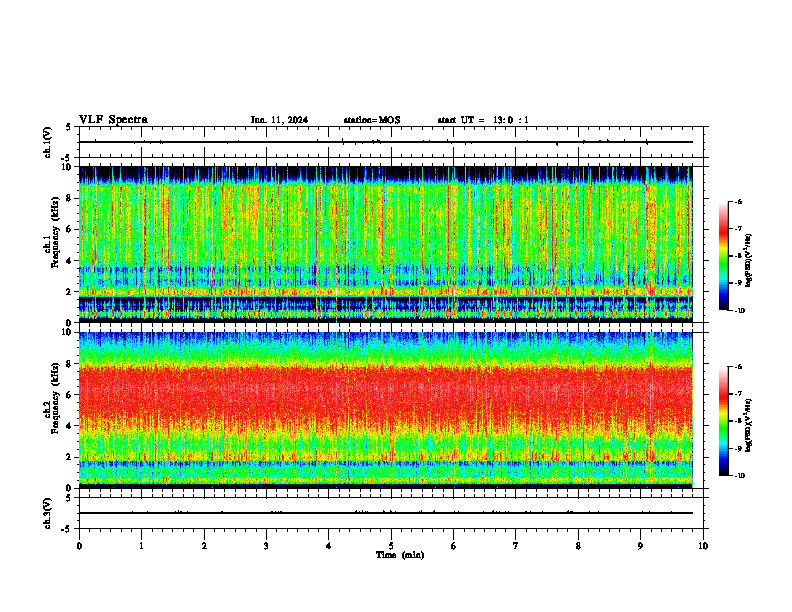Click the time axis tick label "8"
Screen dimensions: 792x612
[x=578, y=546]
